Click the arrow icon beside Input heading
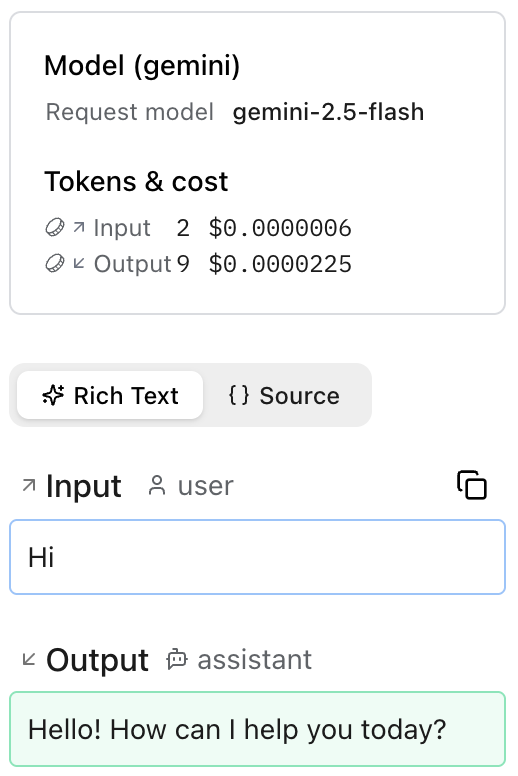The height and width of the screenshot is (776, 518). pyautogui.click(x=29, y=485)
